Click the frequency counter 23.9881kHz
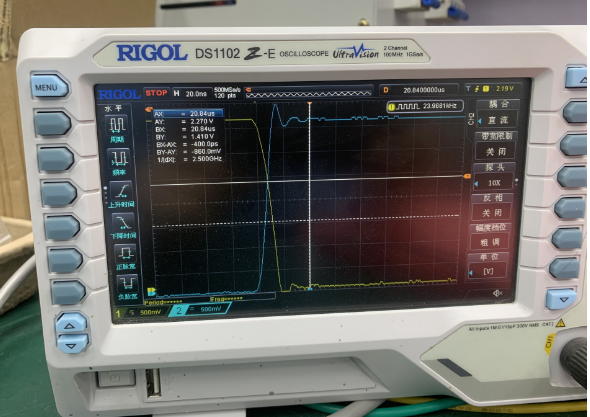The width and height of the screenshot is (590, 417). click(425, 107)
